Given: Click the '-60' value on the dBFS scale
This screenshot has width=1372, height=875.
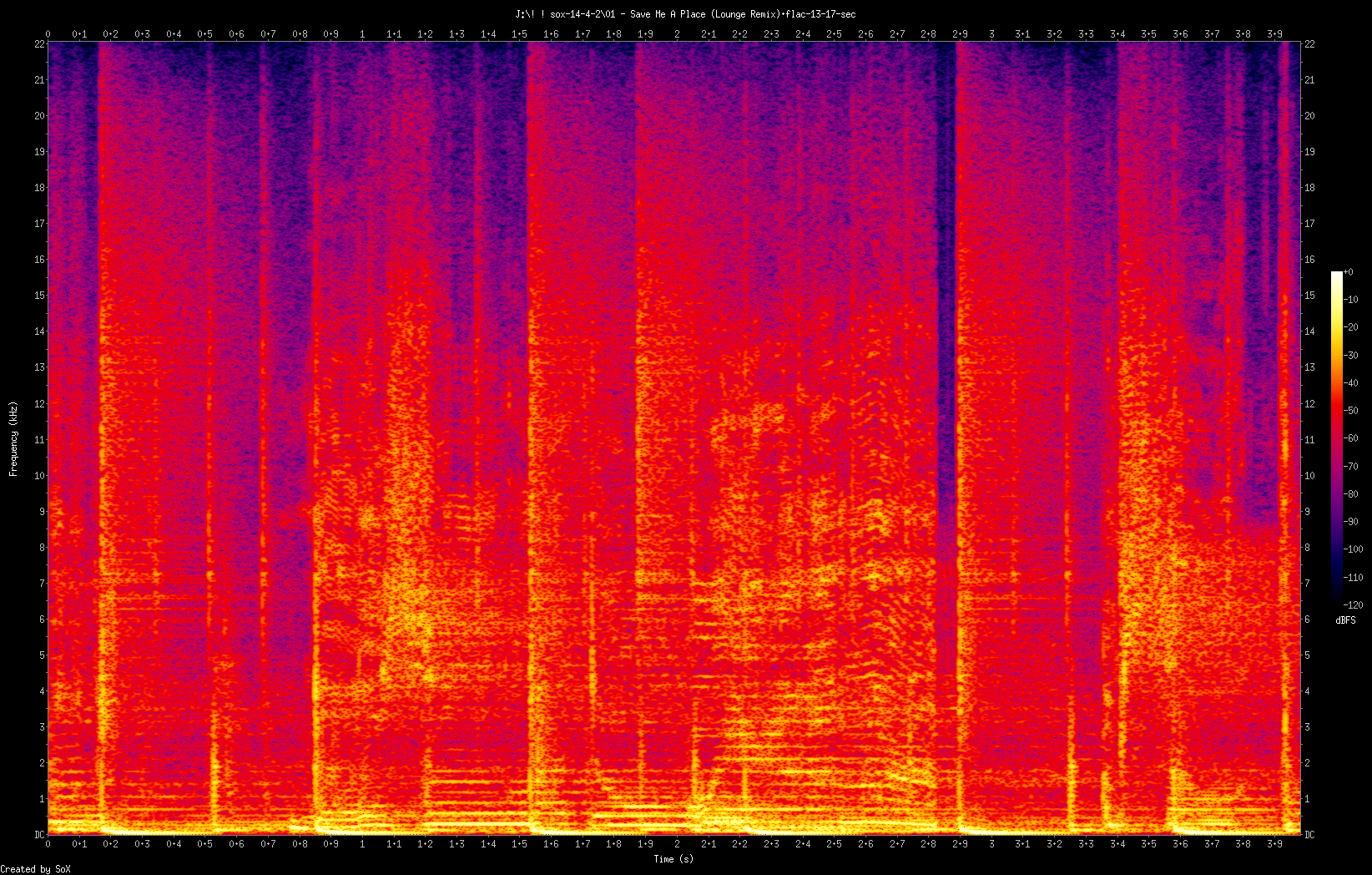Looking at the screenshot, I should coord(1351,438).
